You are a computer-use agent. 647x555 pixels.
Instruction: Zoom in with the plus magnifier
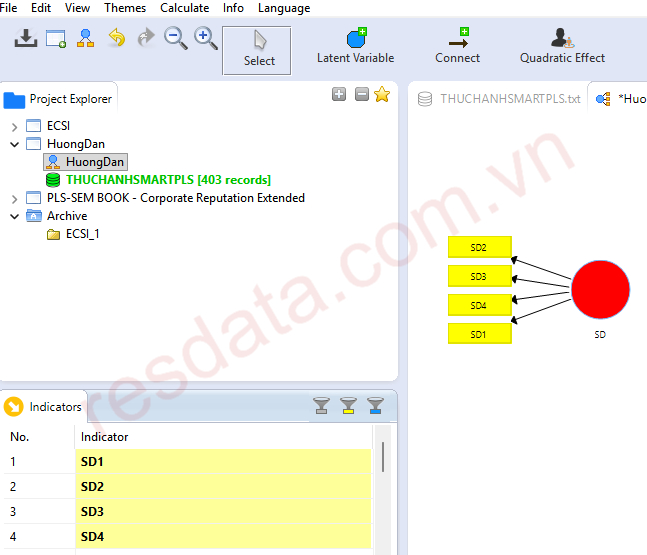[206, 39]
